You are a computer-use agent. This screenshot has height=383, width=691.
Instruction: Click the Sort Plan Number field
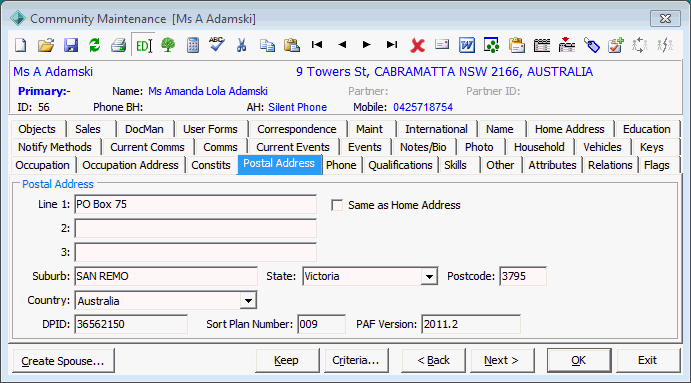coord(321,324)
